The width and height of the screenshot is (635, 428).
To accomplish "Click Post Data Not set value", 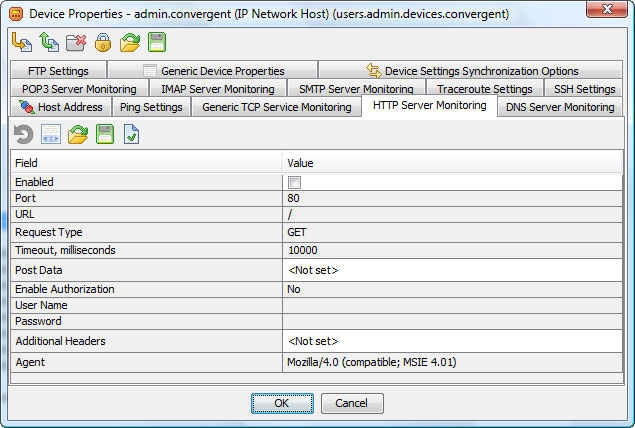I will (452, 270).
